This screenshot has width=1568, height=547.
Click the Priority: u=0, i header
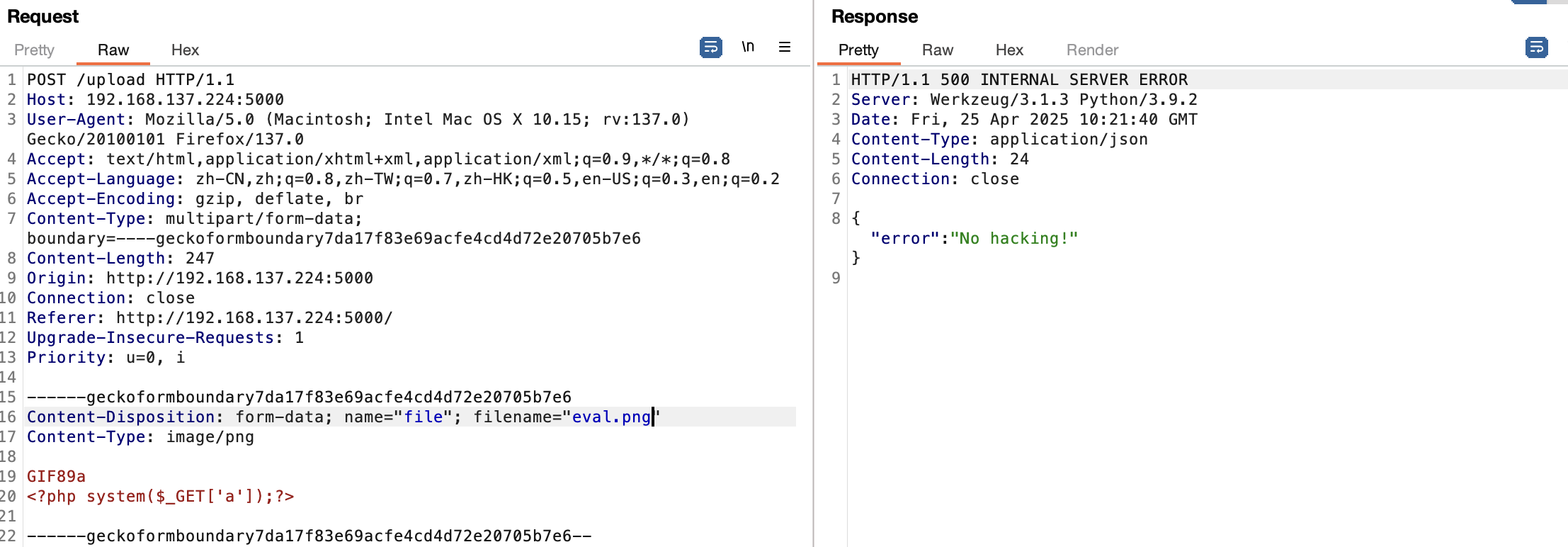[x=106, y=357]
